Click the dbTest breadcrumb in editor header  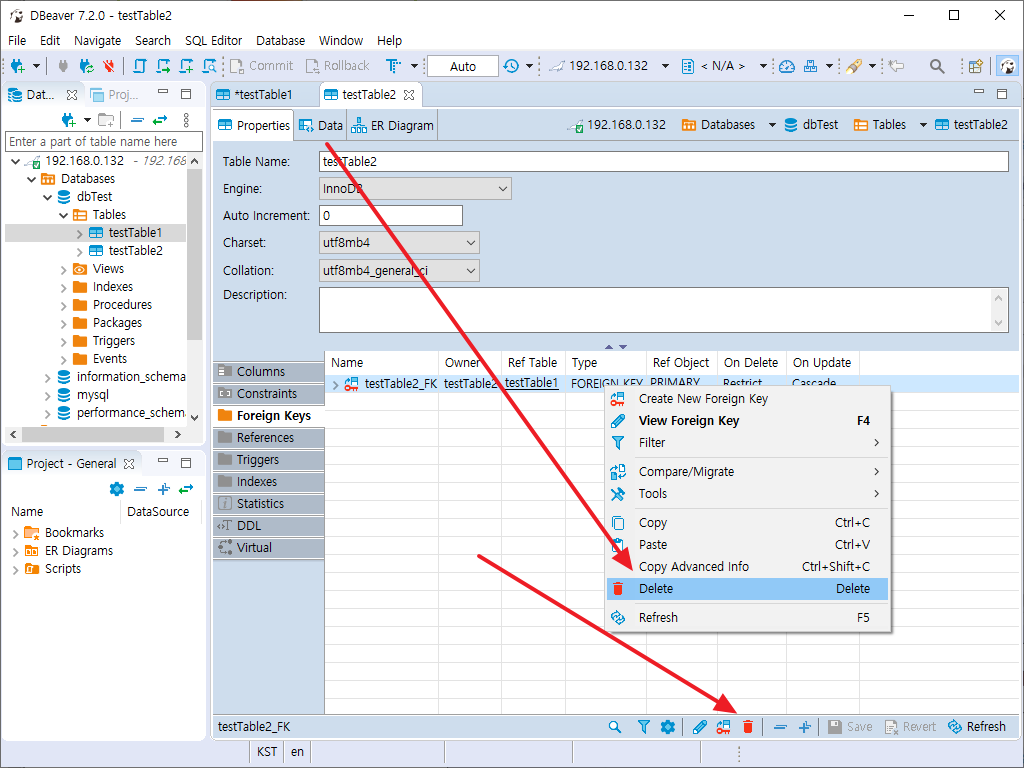[810, 125]
